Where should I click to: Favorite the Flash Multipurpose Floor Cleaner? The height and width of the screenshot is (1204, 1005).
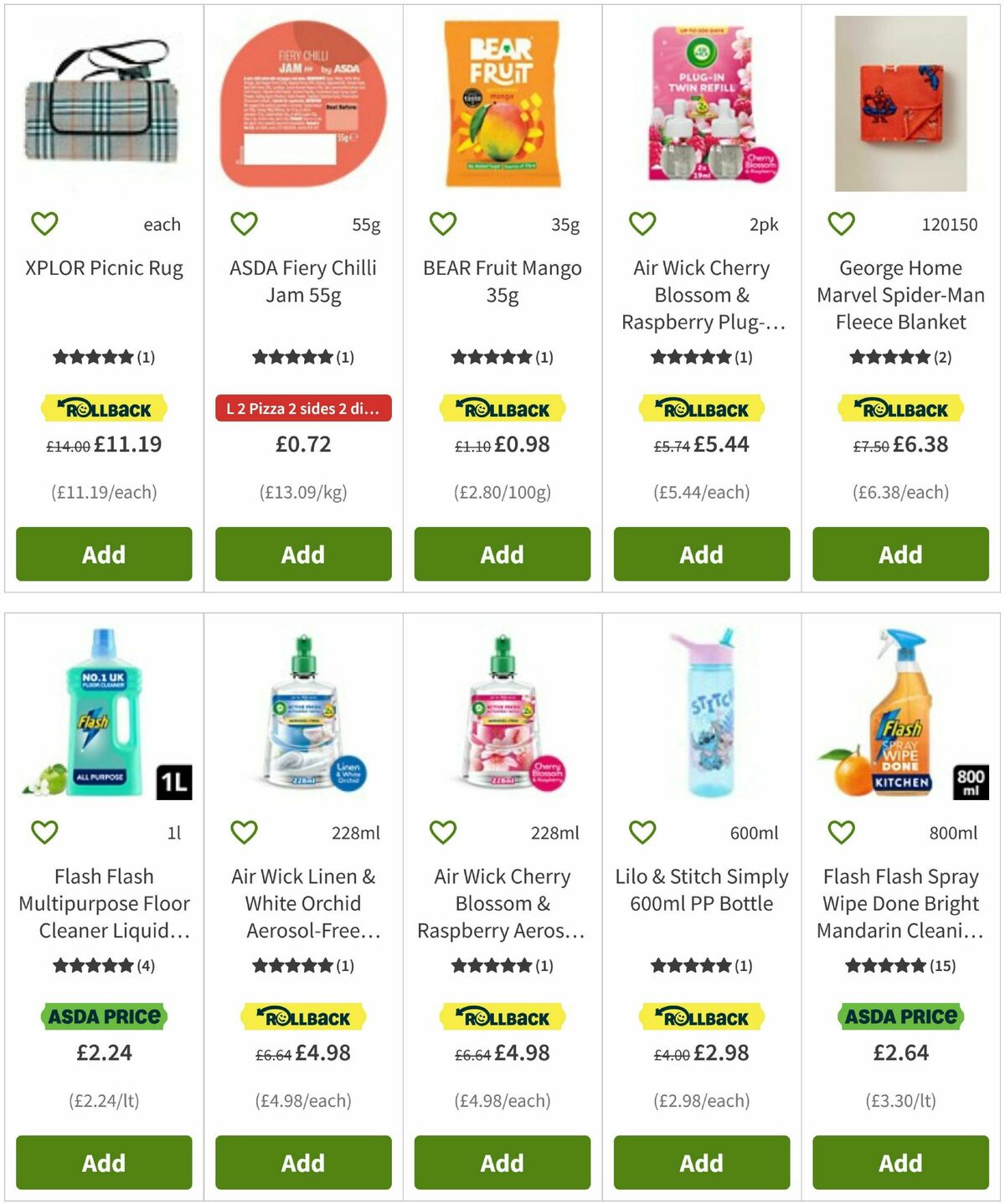(x=44, y=833)
